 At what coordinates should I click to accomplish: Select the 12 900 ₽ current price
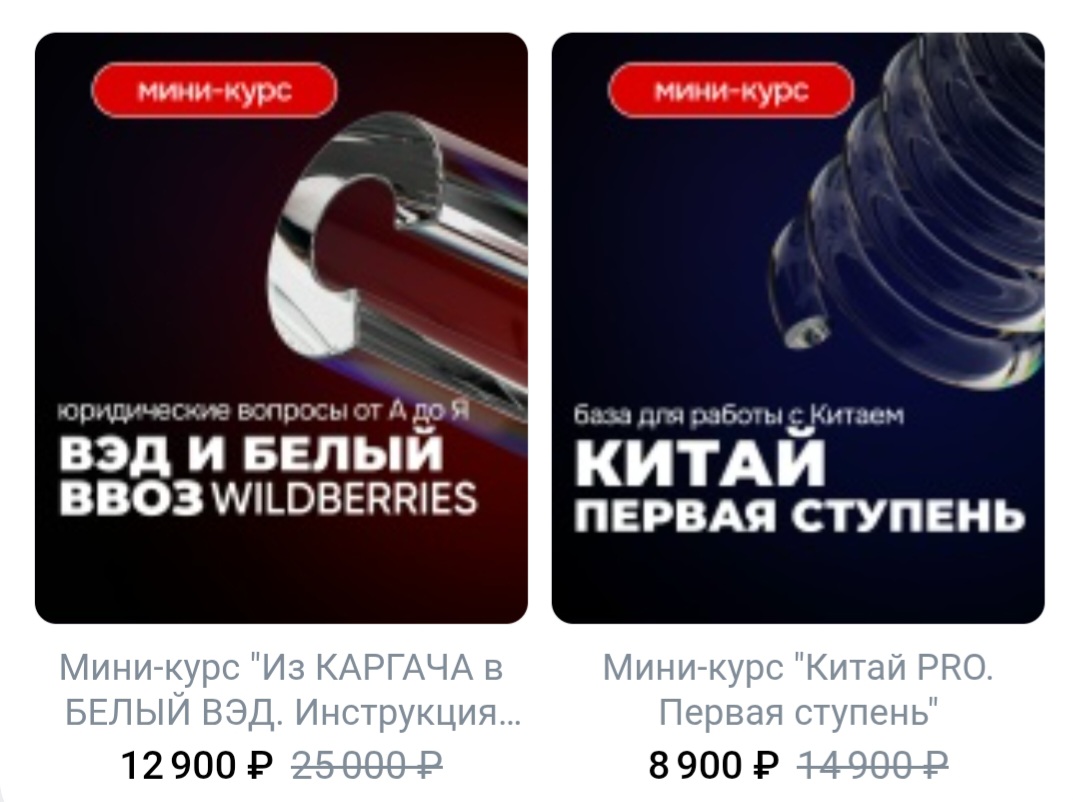(x=196, y=764)
